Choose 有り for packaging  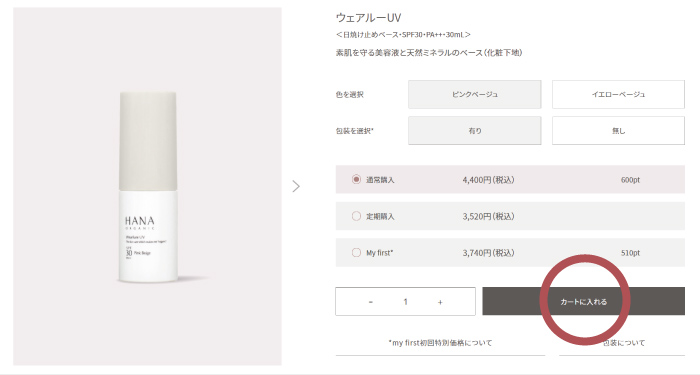[475, 130]
